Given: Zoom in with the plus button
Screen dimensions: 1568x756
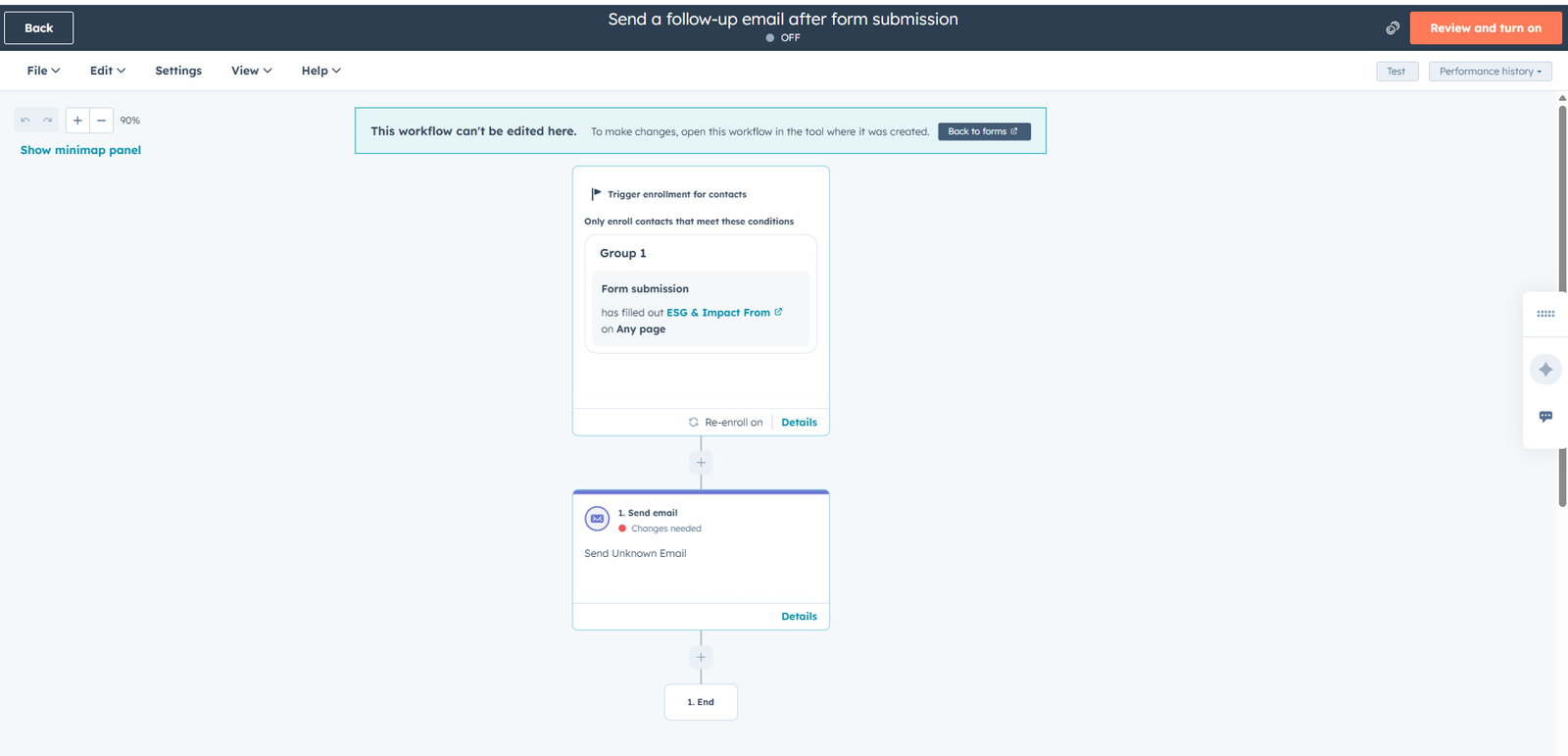Looking at the screenshot, I should (x=77, y=120).
